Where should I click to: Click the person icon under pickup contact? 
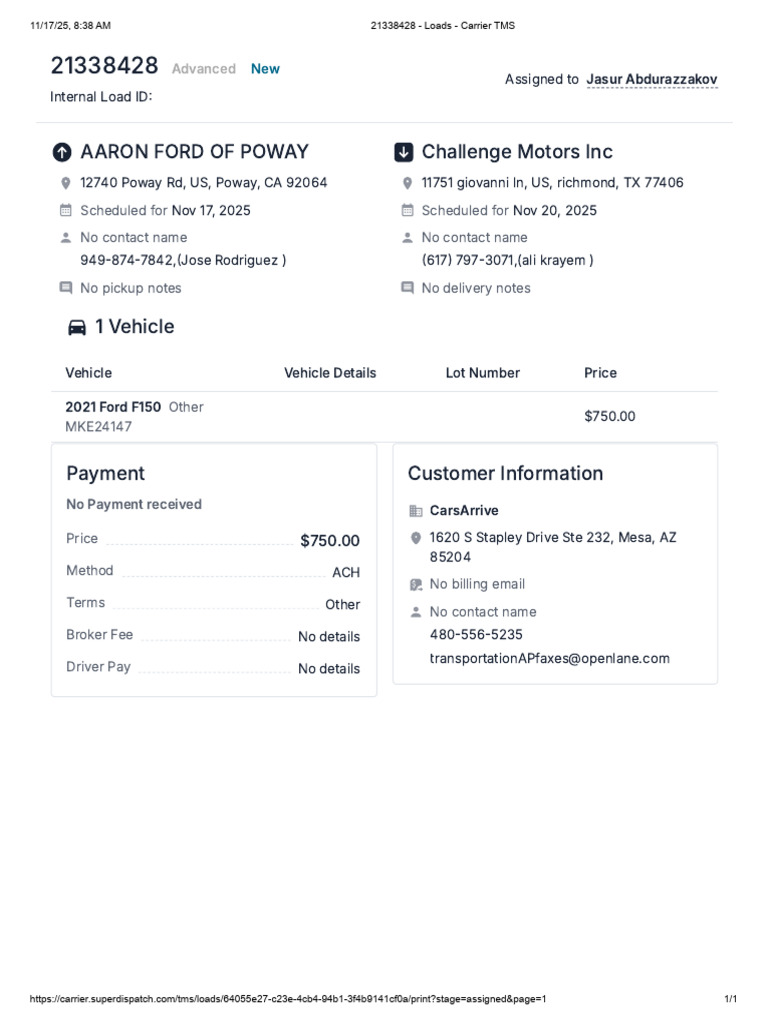coord(65,238)
